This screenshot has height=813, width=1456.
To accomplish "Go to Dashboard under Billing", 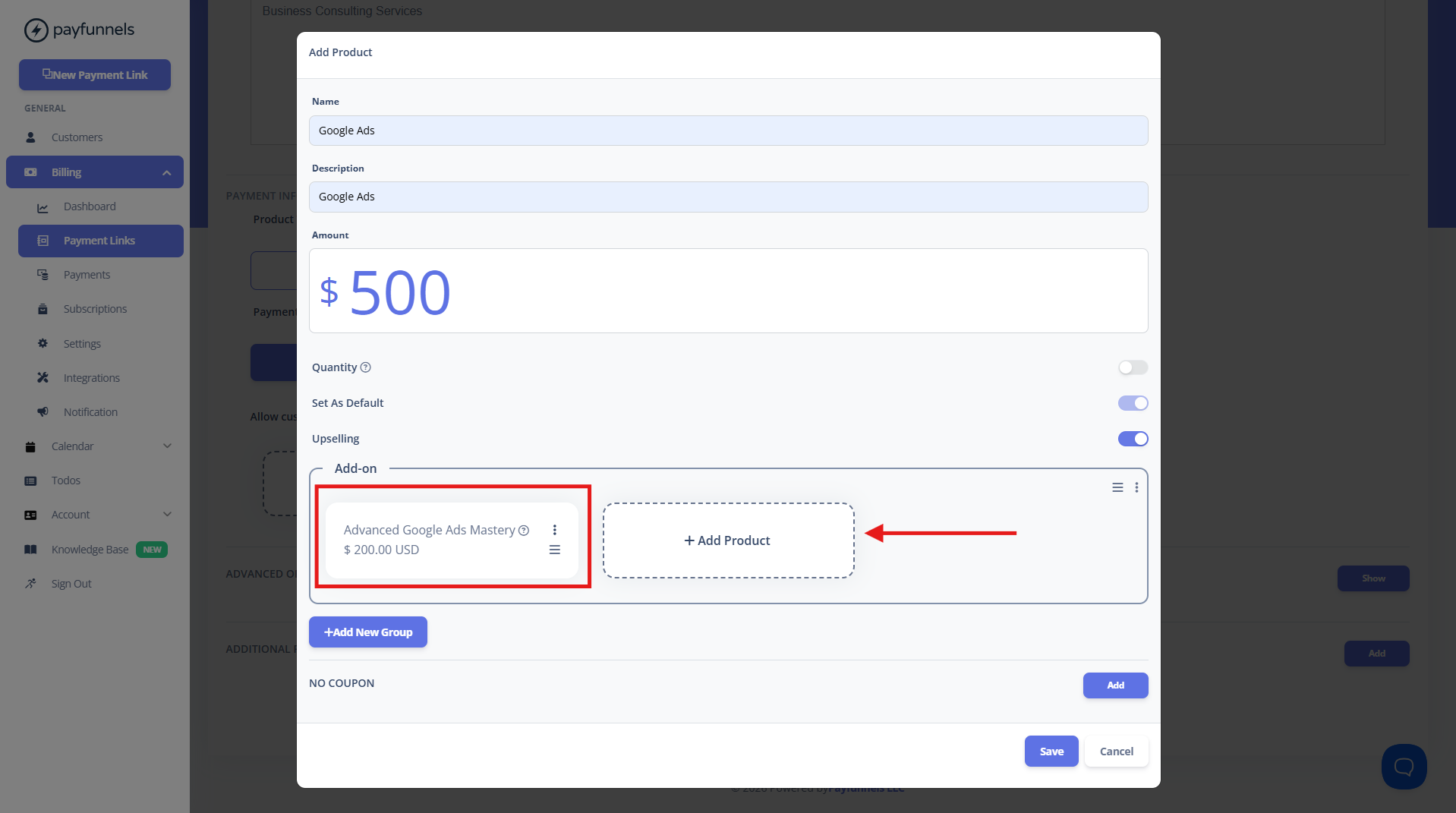I will [x=101, y=206].
